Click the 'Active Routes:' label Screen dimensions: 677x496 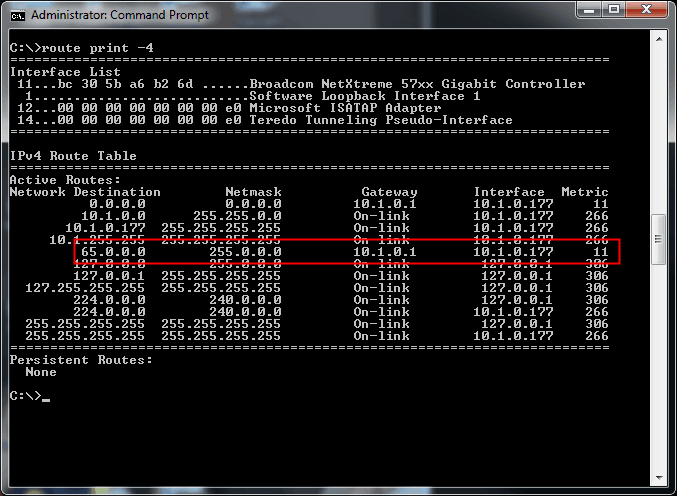click(x=65, y=180)
